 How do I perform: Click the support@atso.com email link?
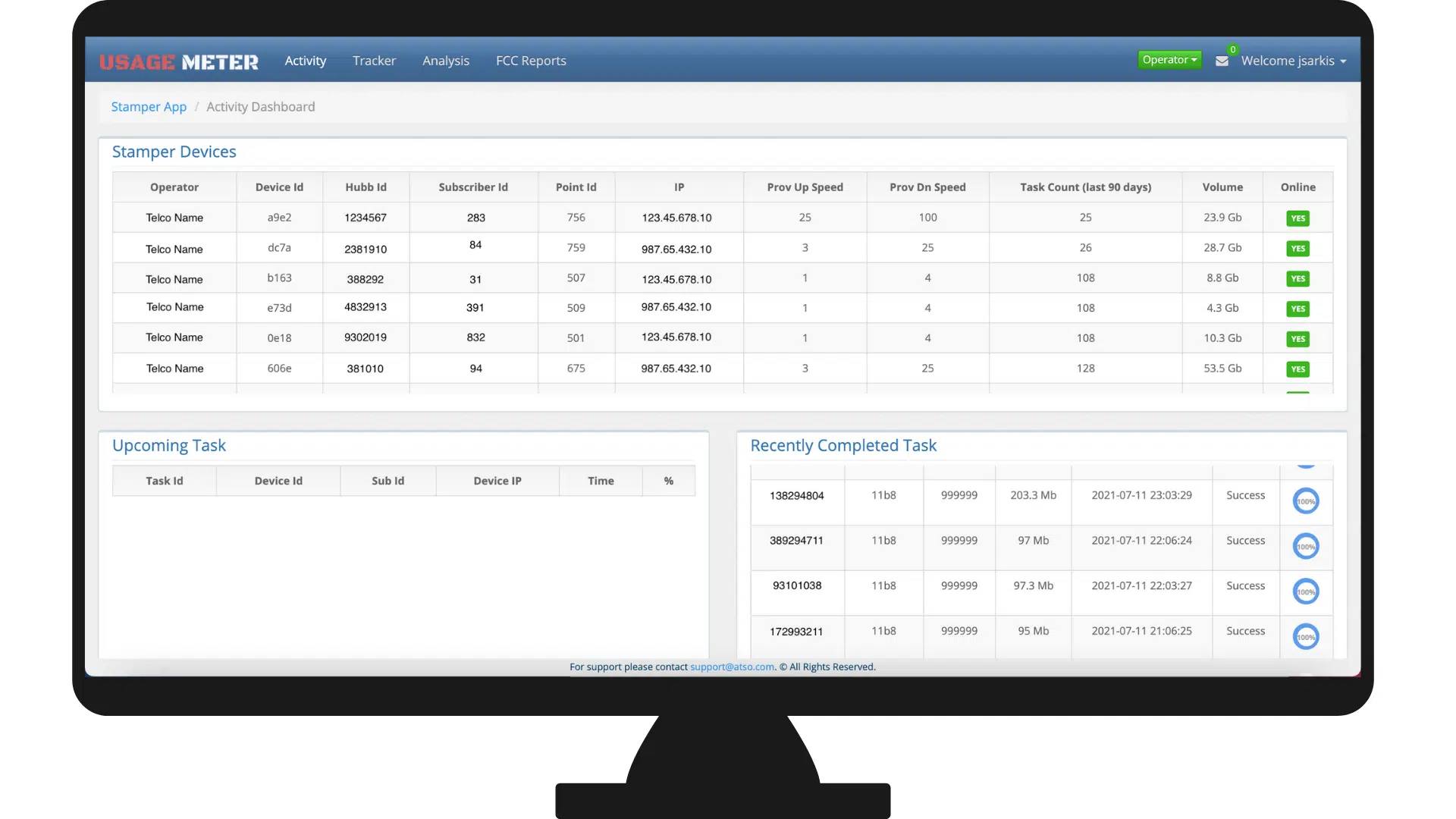click(x=732, y=667)
